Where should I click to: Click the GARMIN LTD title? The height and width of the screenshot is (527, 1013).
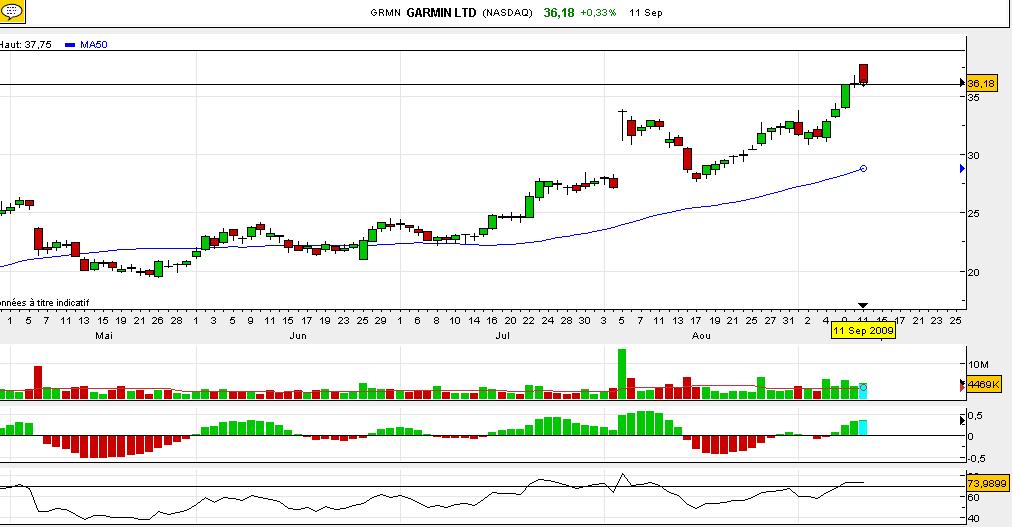point(441,12)
